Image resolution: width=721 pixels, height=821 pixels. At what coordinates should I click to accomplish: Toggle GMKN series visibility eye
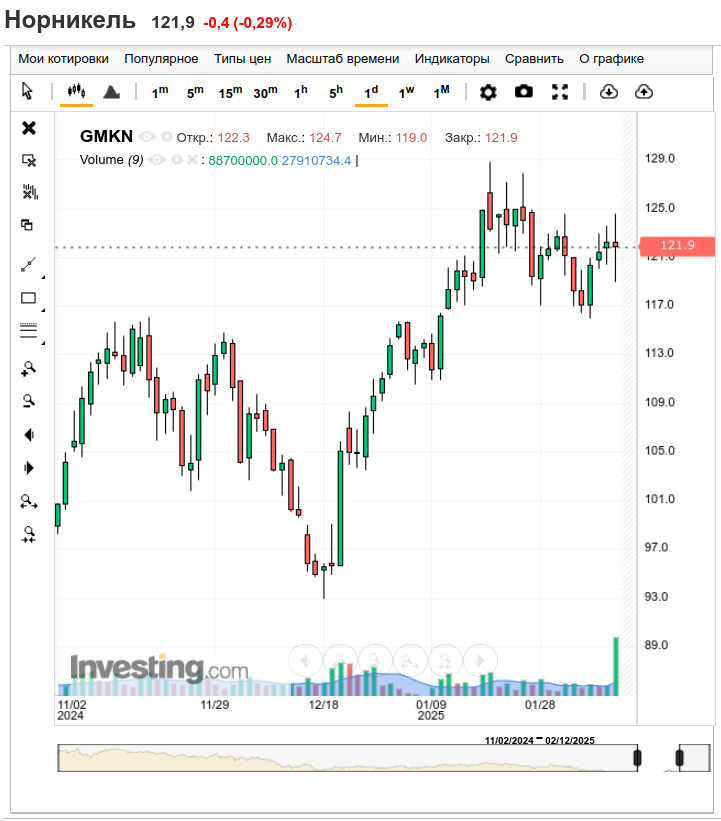(x=147, y=137)
